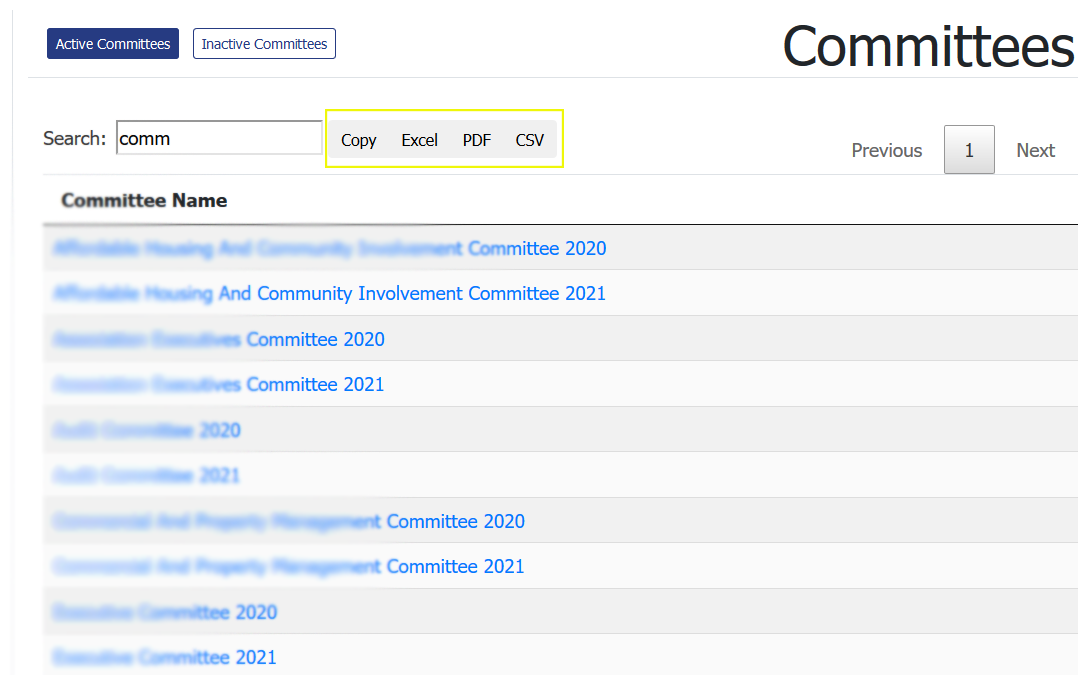The height and width of the screenshot is (675, 1078).
Task: Export the committee list as PDF
Action: click(476, 140)
